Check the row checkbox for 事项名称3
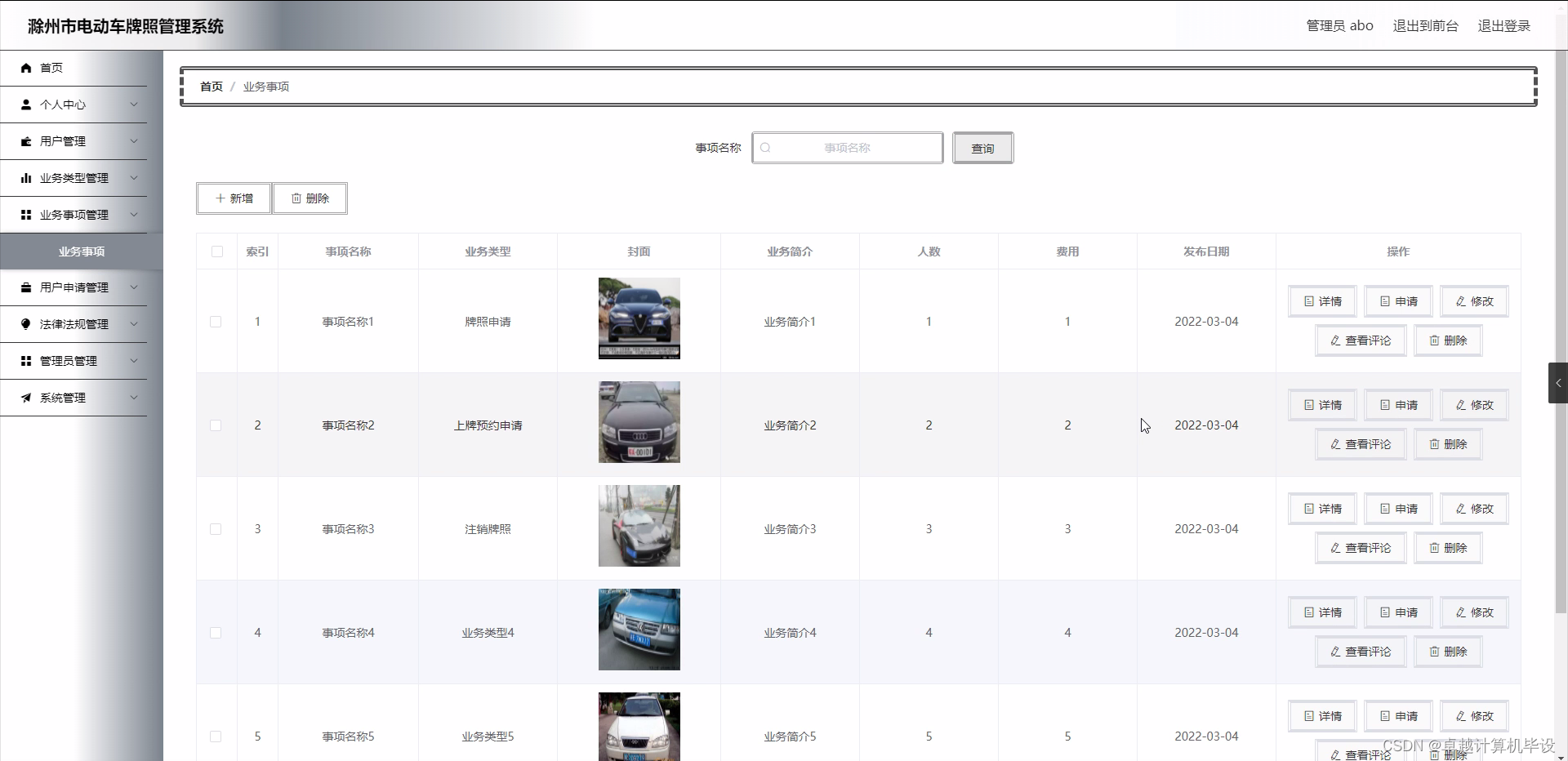Image resolution: width=1568 pixels, height=761 pixels. [x=216, y=529]
